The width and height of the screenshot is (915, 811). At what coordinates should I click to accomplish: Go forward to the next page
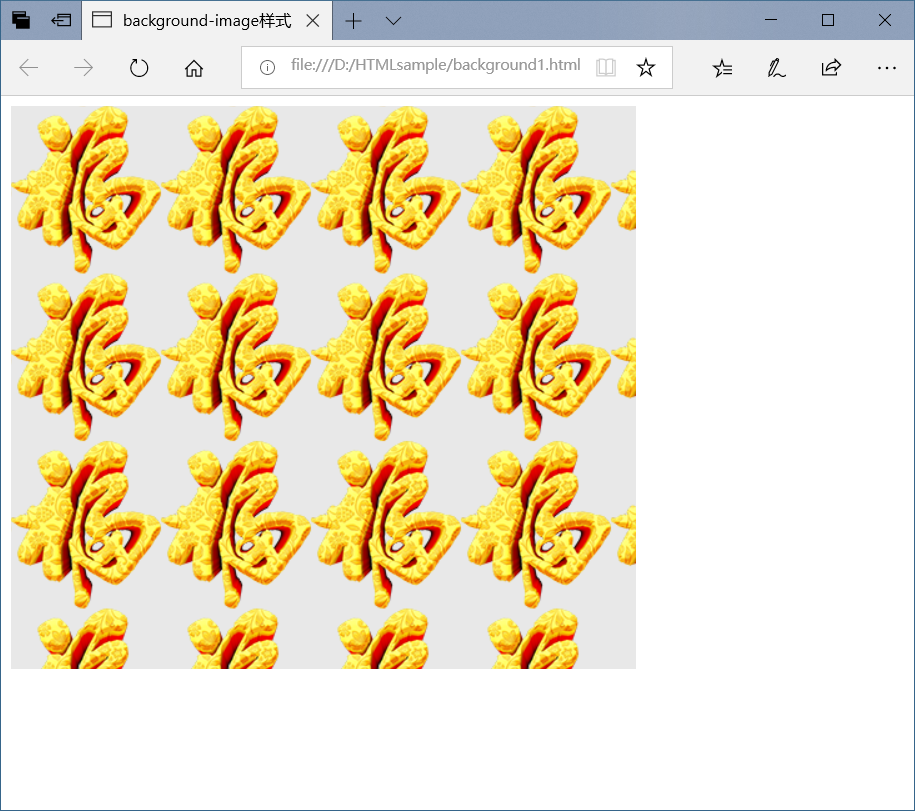tap(84, 68)
